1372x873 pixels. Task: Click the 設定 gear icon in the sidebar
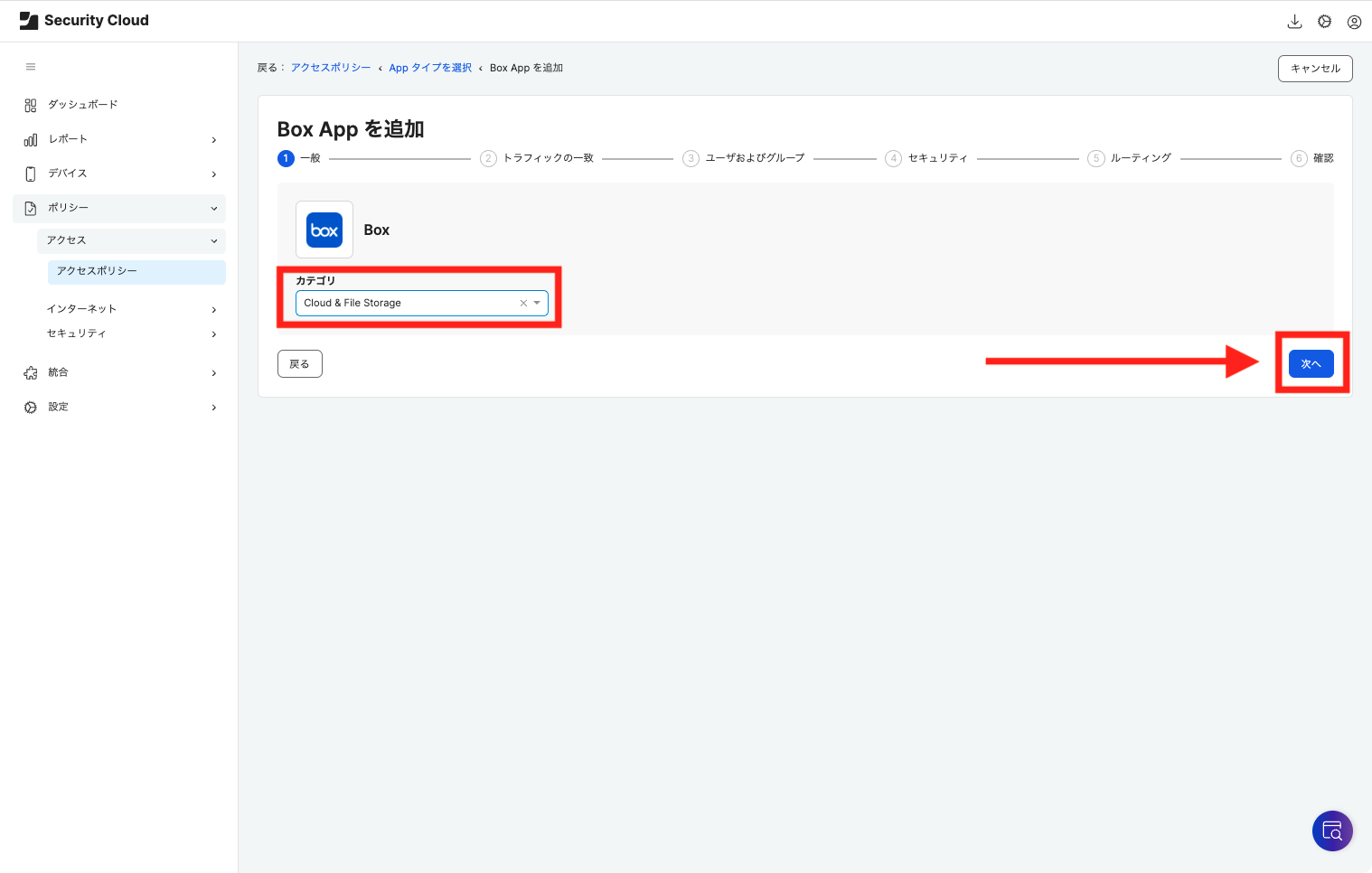click(31, 407)
